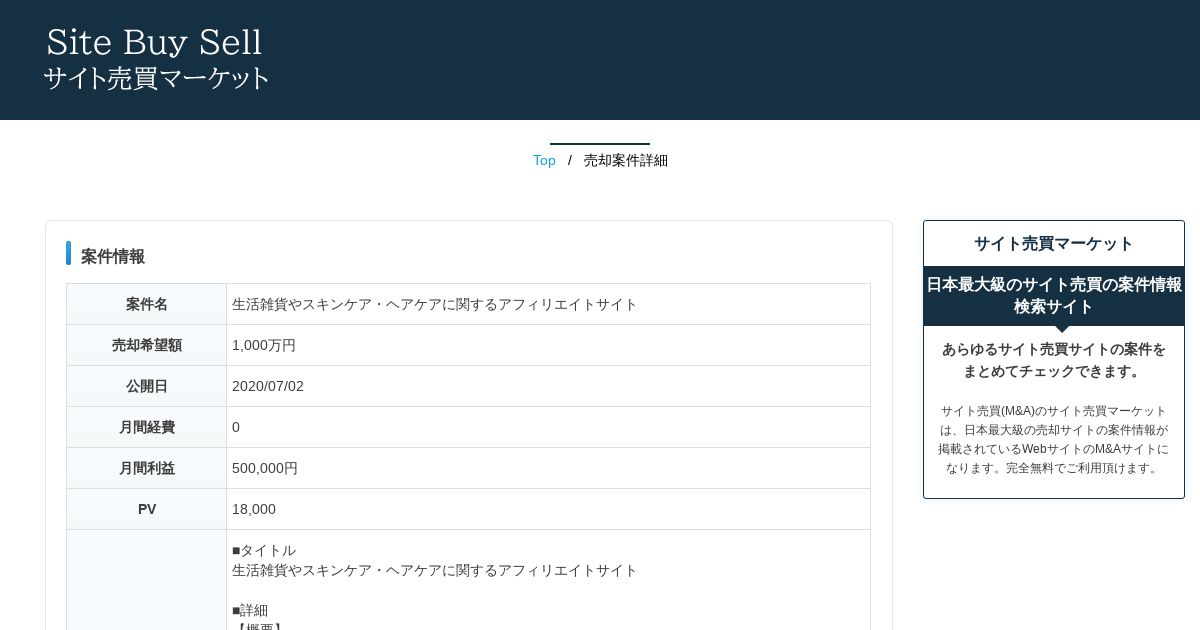
Task: Click the 月間利益 header cell
Action: click(x=147, y=468)
